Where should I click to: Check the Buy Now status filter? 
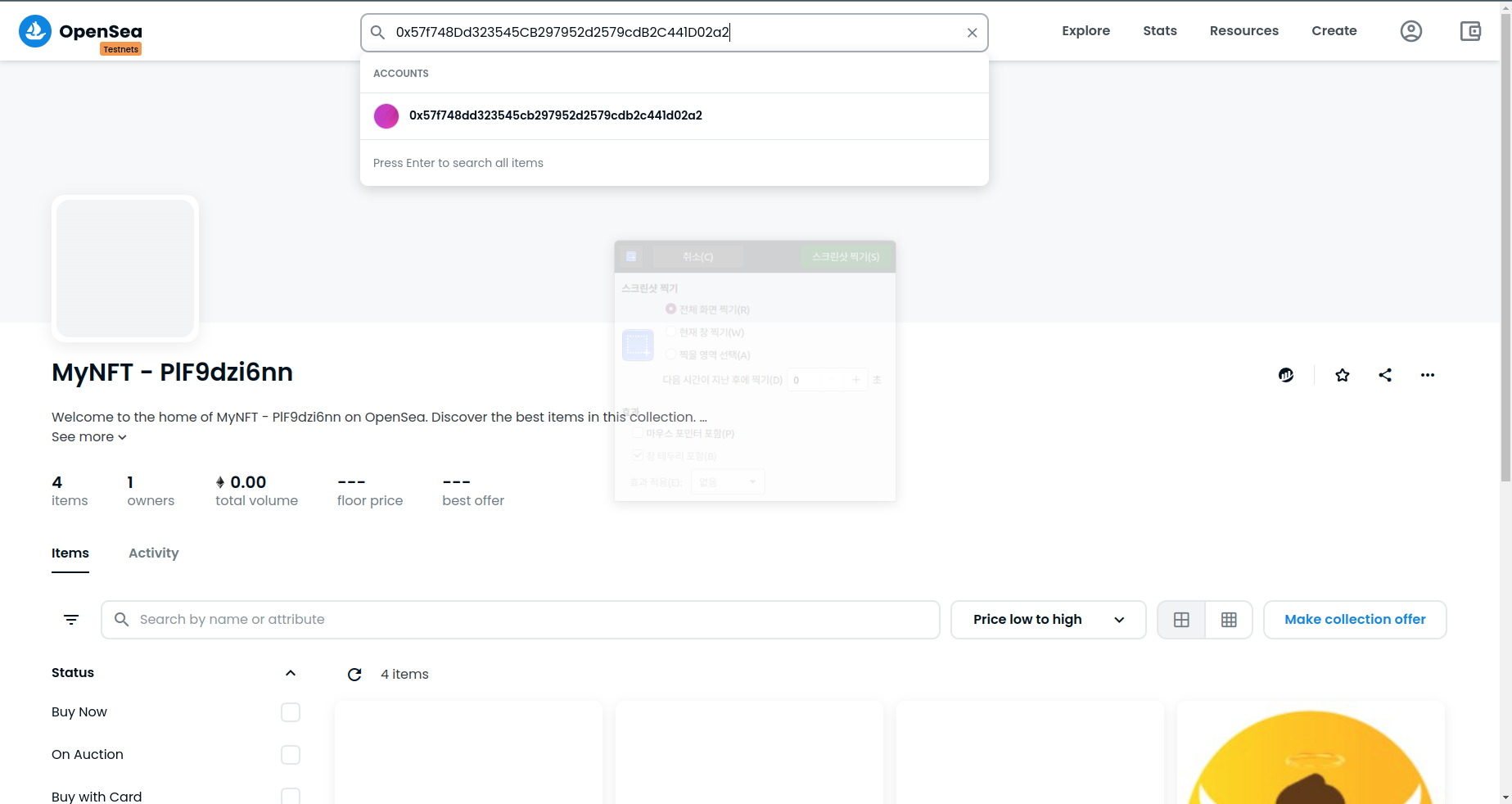coord(291,712)
